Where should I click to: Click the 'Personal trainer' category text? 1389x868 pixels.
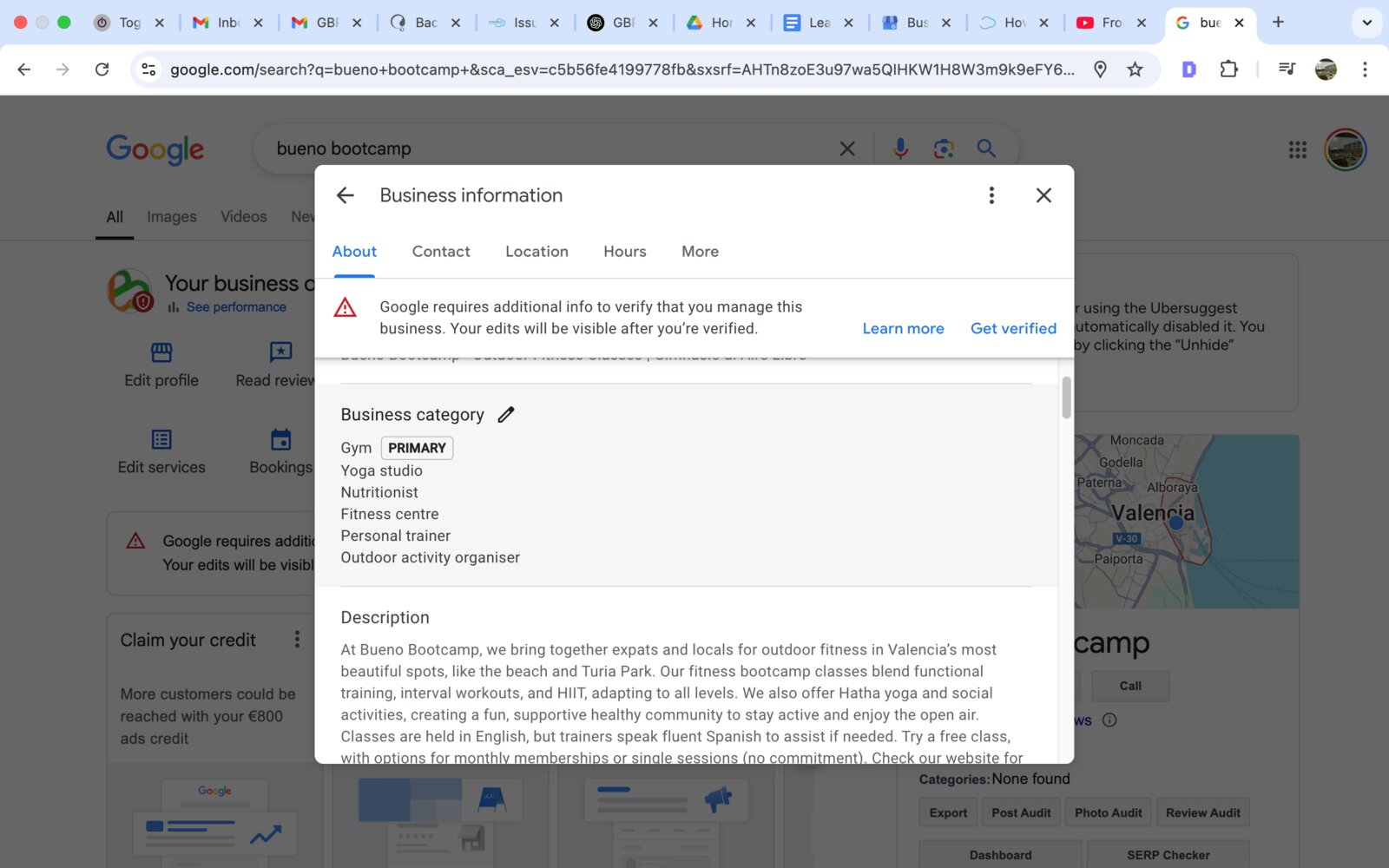[395, 536]
